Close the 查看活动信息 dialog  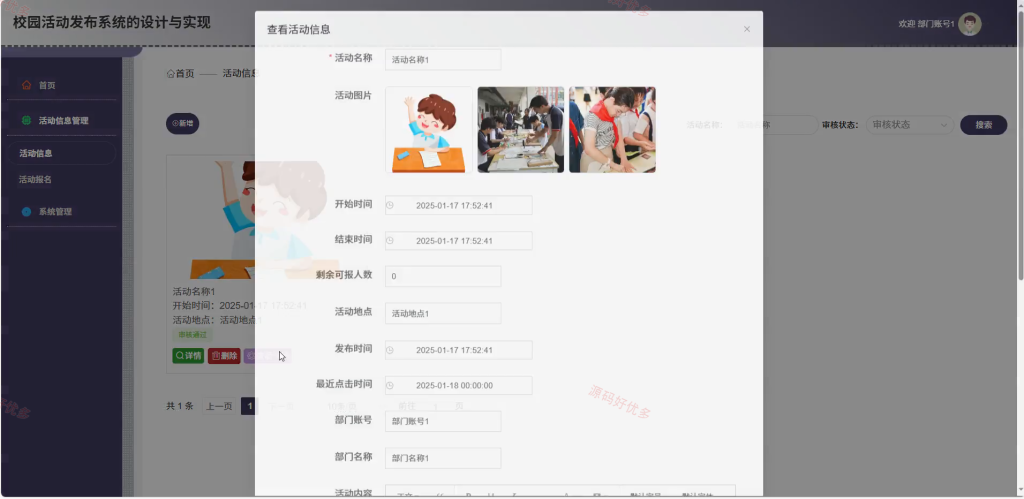click(x=746, y=29)
